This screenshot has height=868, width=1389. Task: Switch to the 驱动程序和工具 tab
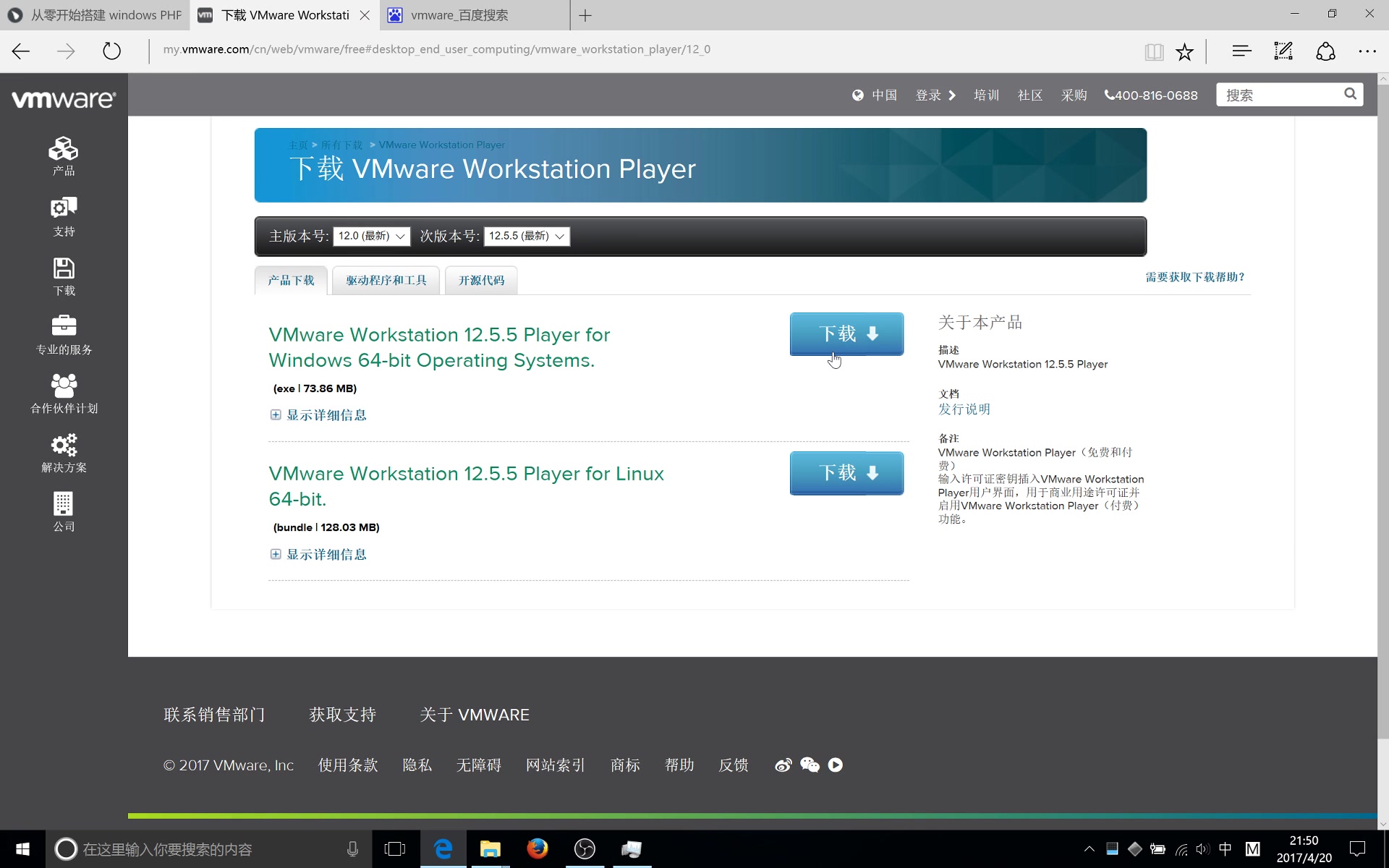(386, 281)
